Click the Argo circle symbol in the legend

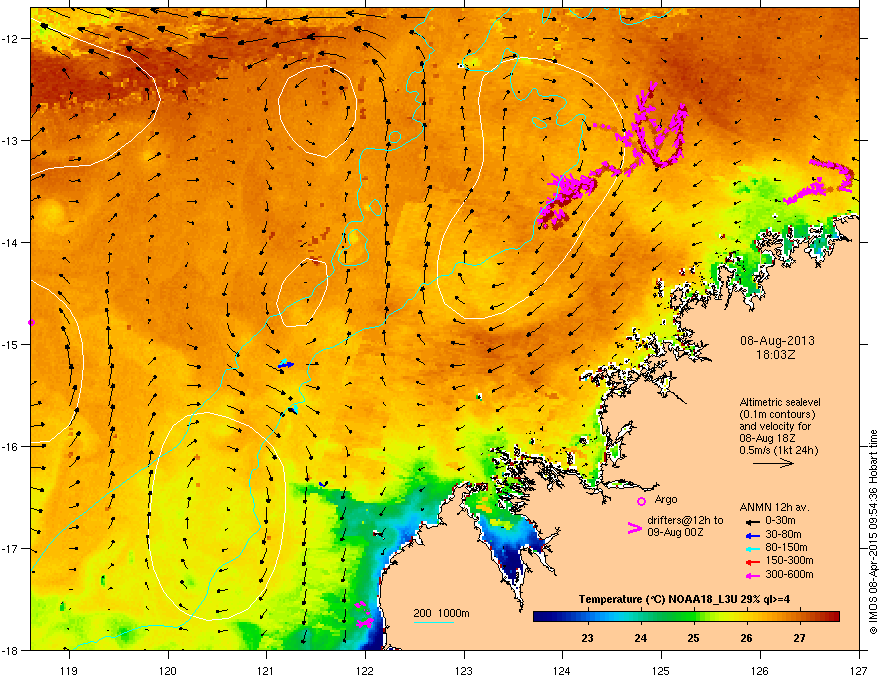coord(641,501)
